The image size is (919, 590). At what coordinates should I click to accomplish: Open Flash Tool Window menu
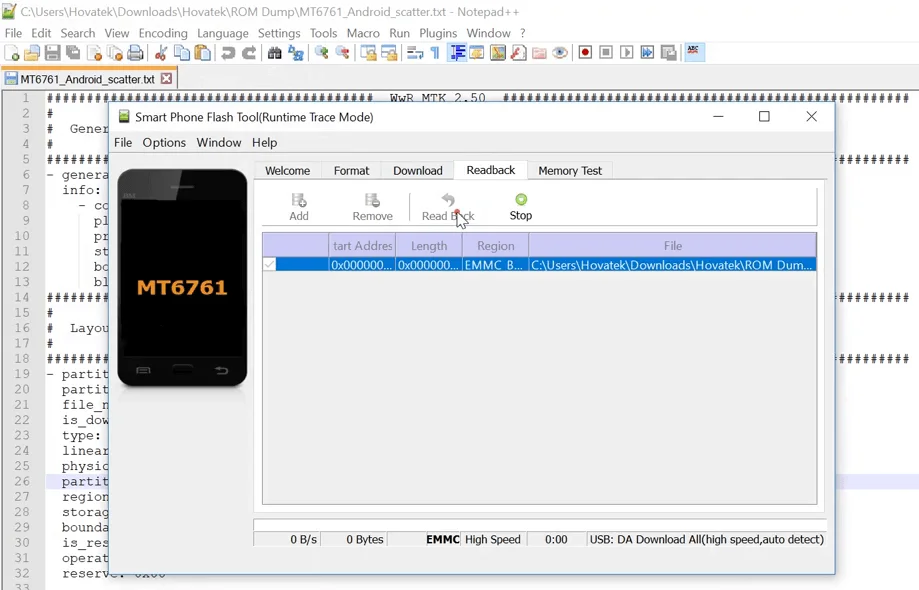coord(219,142)
